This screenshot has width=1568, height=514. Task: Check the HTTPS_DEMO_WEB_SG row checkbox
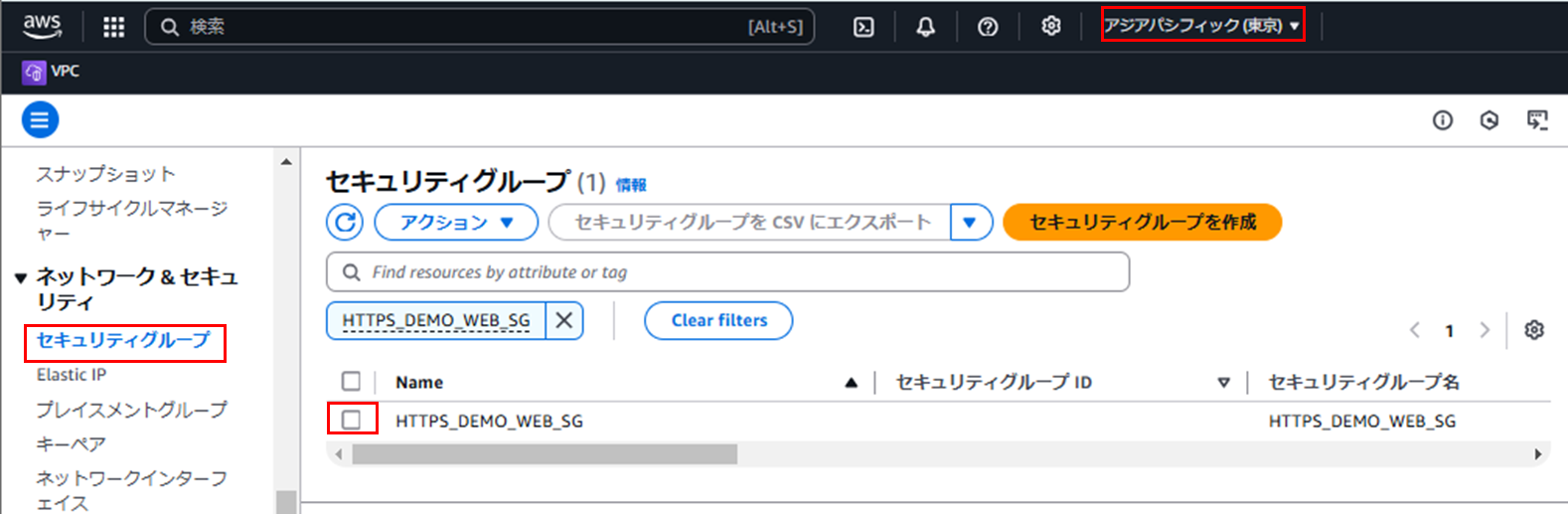pos(351,420)
